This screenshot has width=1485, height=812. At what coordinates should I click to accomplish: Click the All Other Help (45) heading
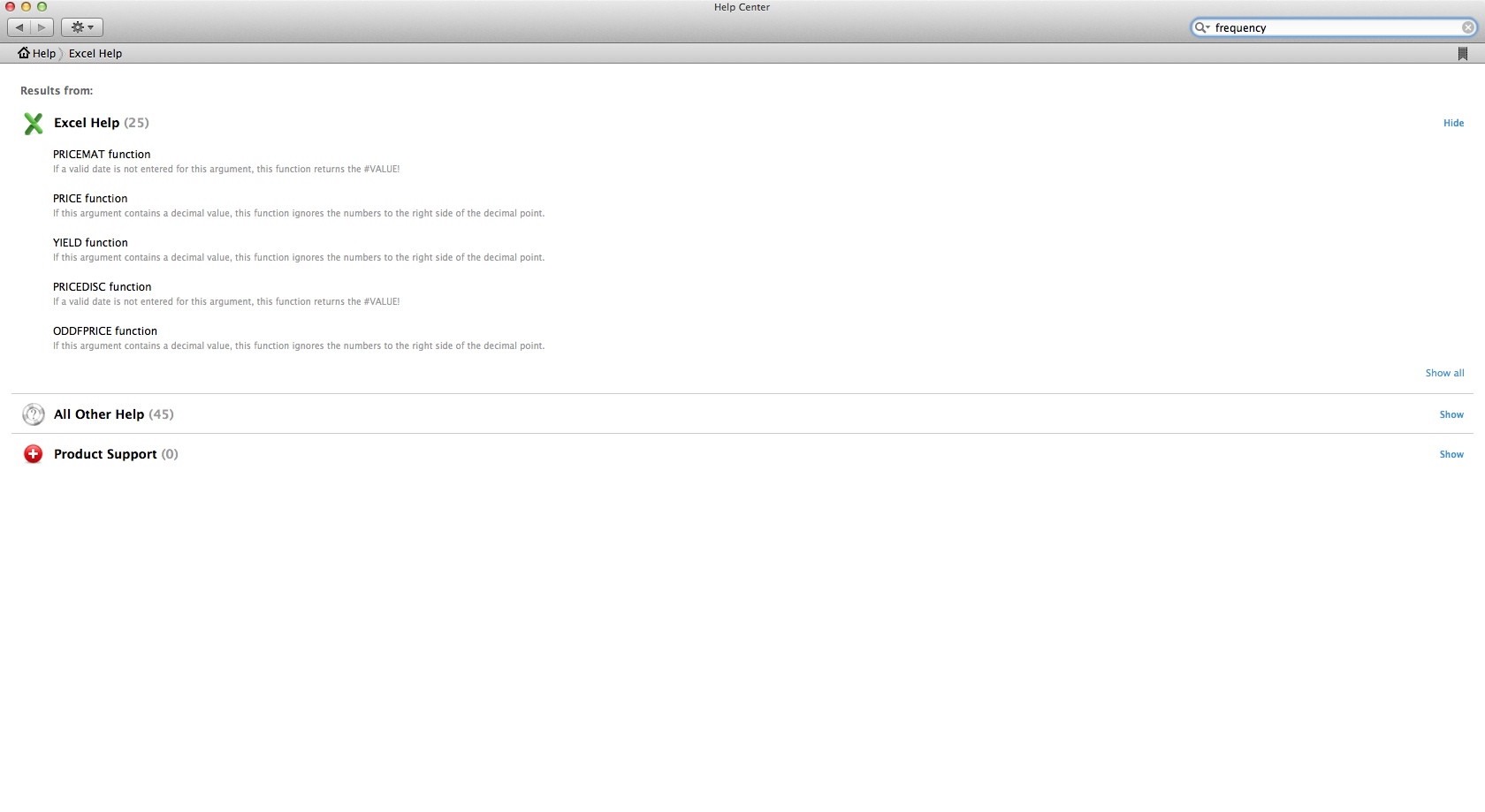point(114,414)
